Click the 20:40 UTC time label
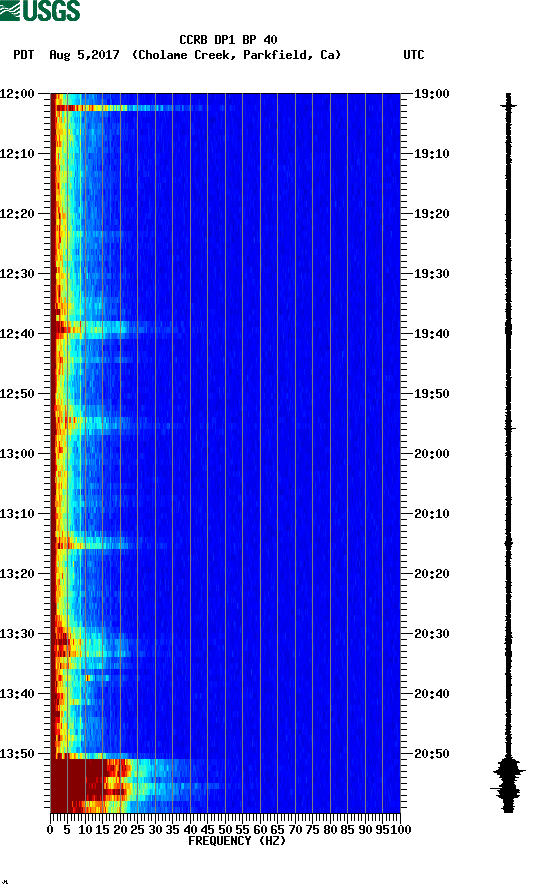Screen dimensions: 552x893 coord(431,694)
